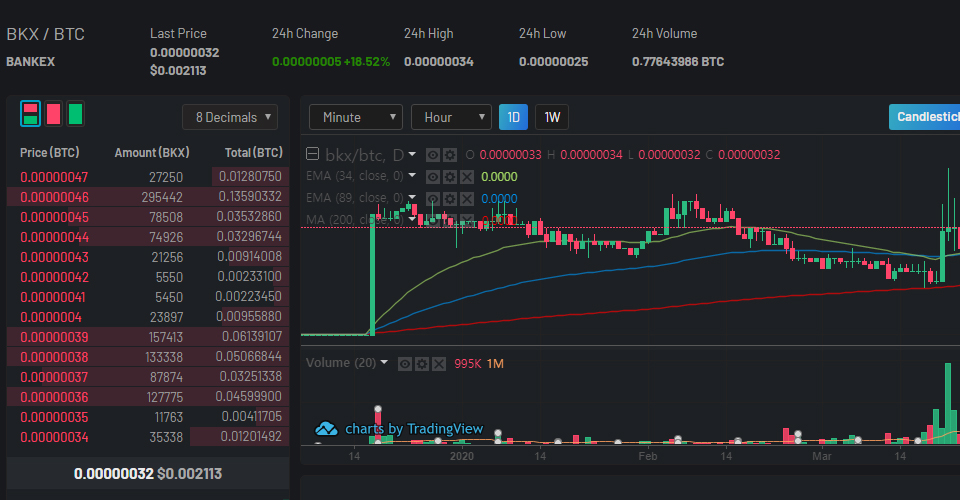Click the 24h Volume value 0.77643986 BTC

(678, 62)
